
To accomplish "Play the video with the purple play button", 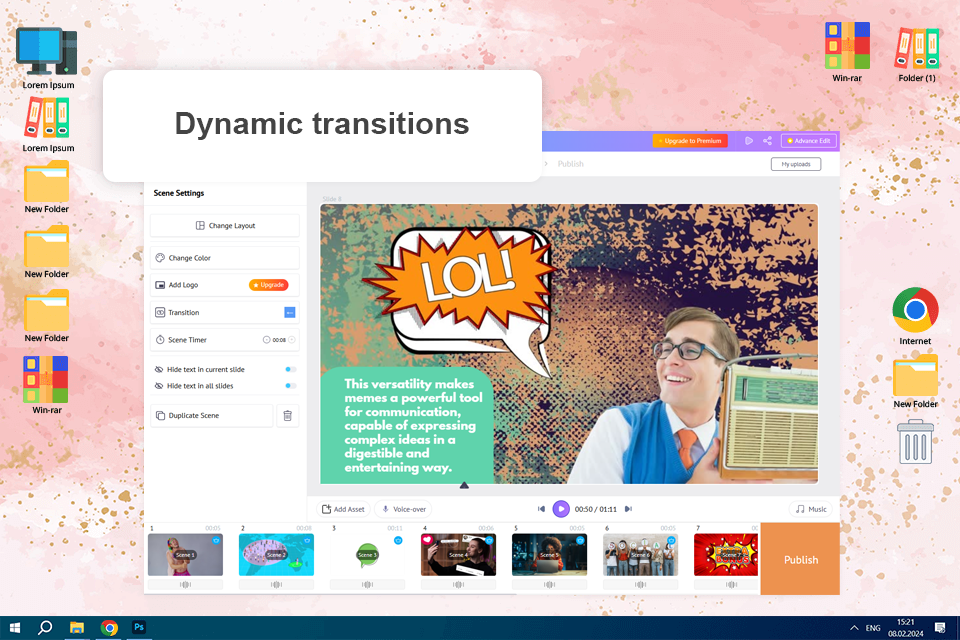I will click(561, 509).
